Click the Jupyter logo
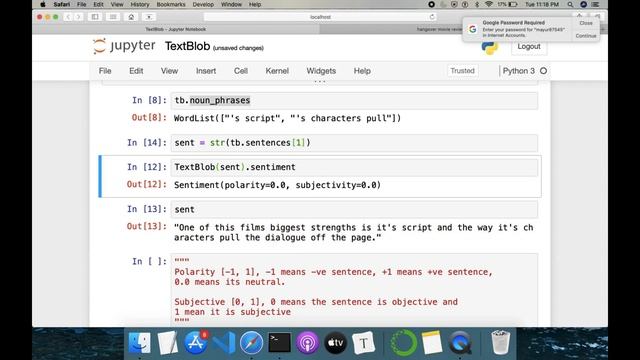 (124, 46)
